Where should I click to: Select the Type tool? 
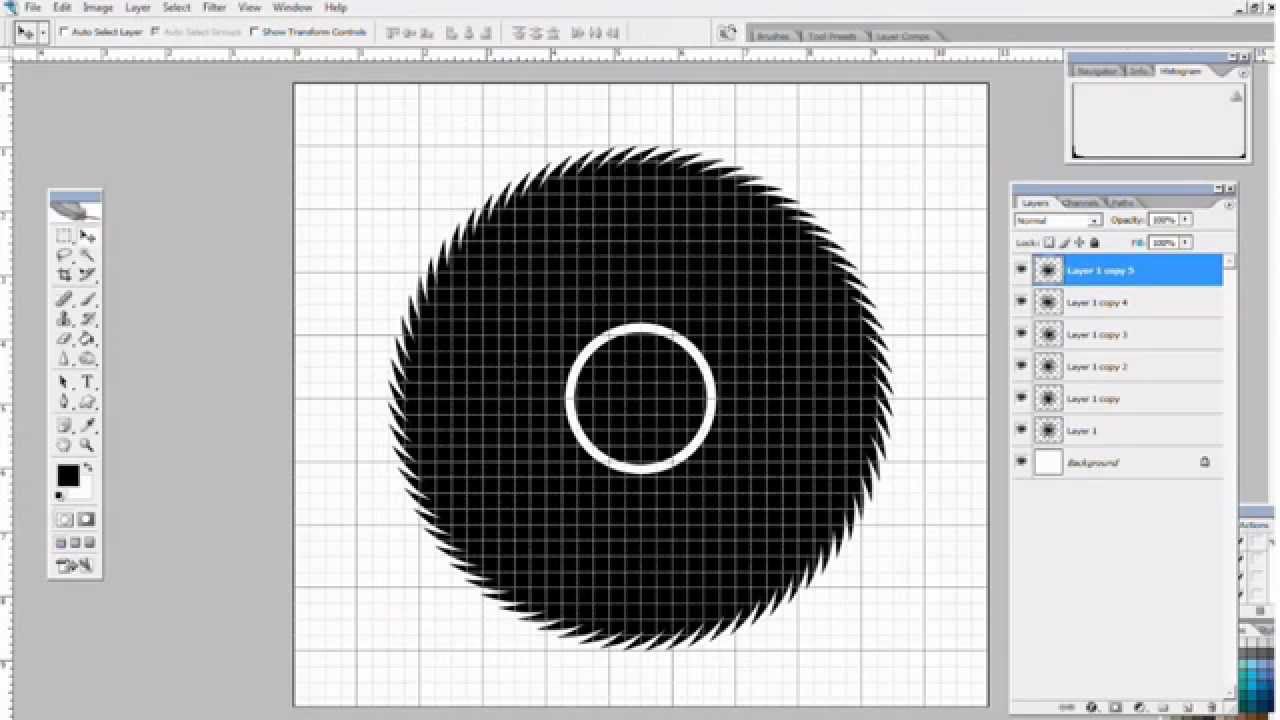click(x=88, y=382)
